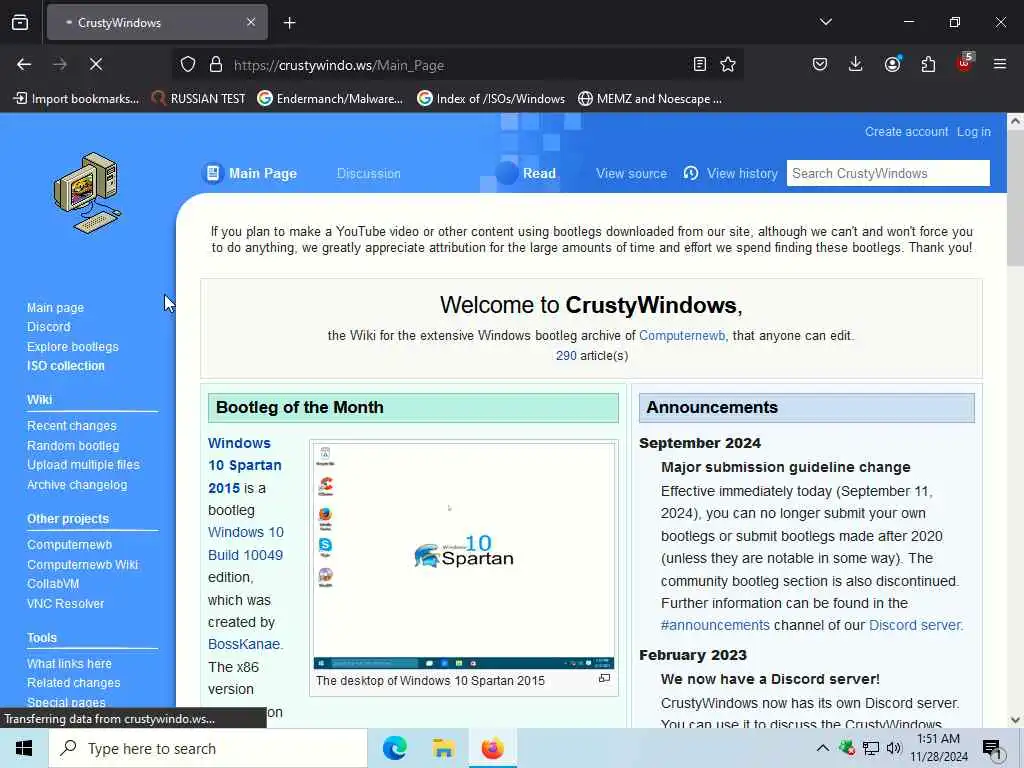Click the Create account link
This screenshot has height=768, width=1024.
click(x=906, y=131)
